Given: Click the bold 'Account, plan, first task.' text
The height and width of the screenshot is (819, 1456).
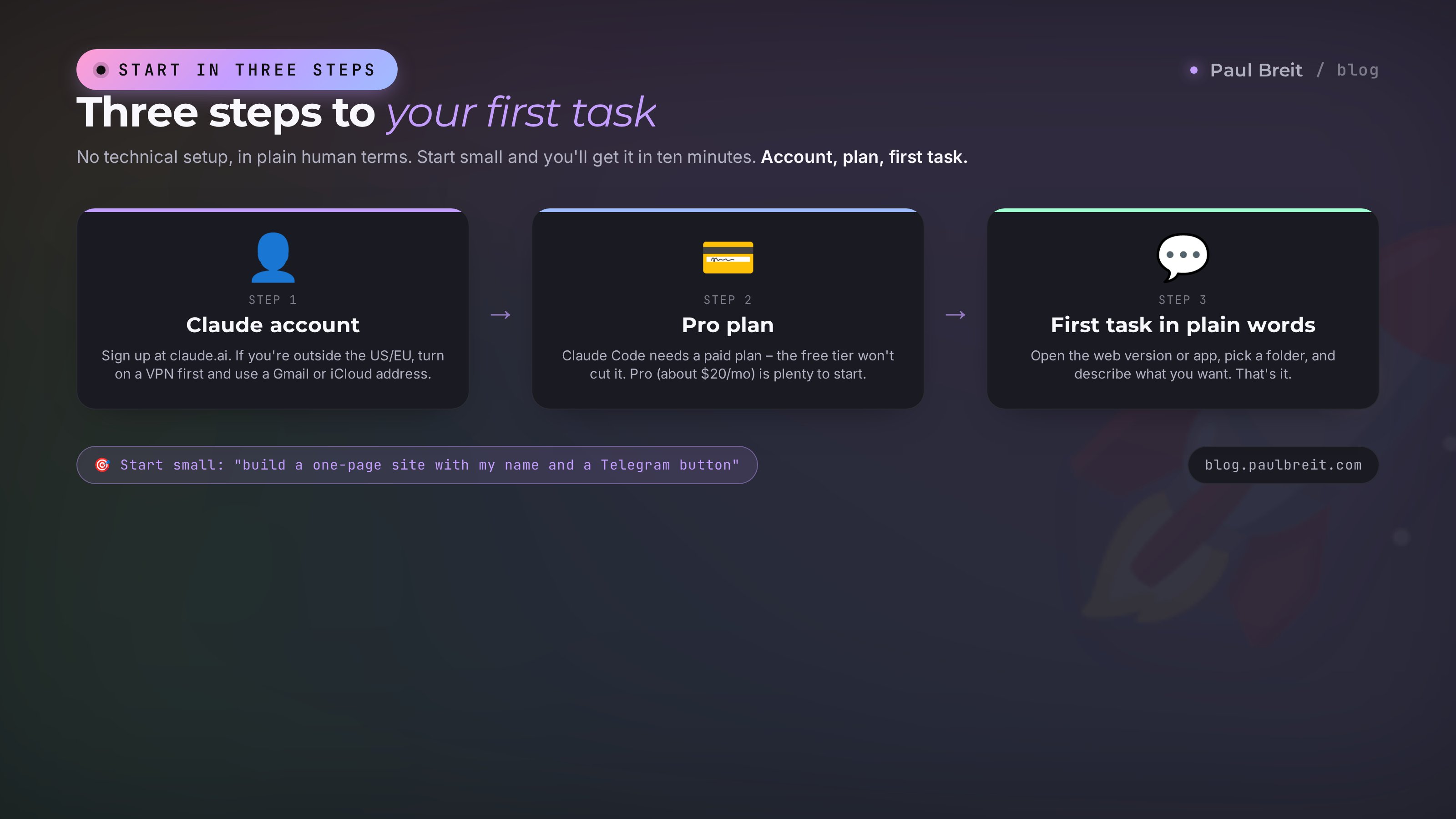Looking at the screenshot, I should (x=864, y=157).
